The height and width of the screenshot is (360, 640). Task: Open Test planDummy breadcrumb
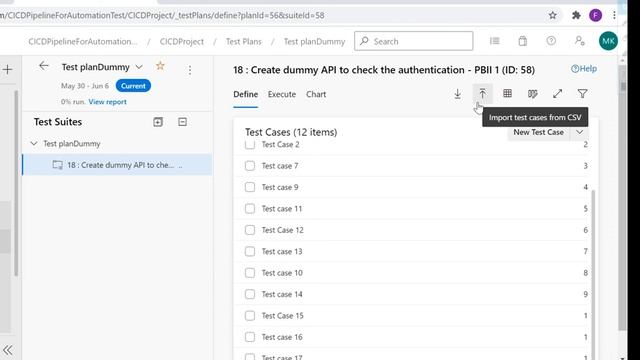pyautogui.click(x=314, y=41)
